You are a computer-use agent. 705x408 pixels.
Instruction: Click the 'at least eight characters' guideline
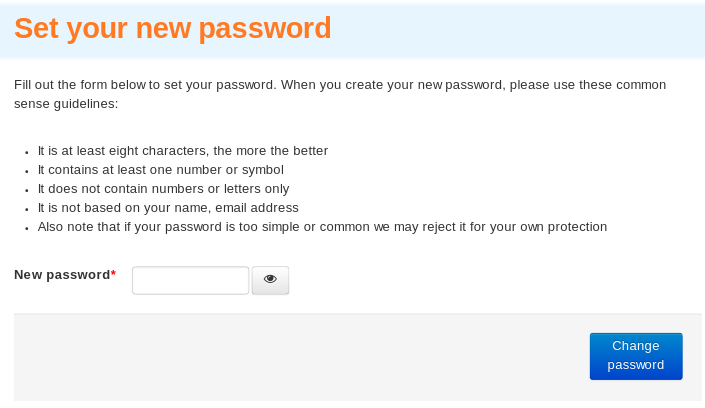(183, 151)
